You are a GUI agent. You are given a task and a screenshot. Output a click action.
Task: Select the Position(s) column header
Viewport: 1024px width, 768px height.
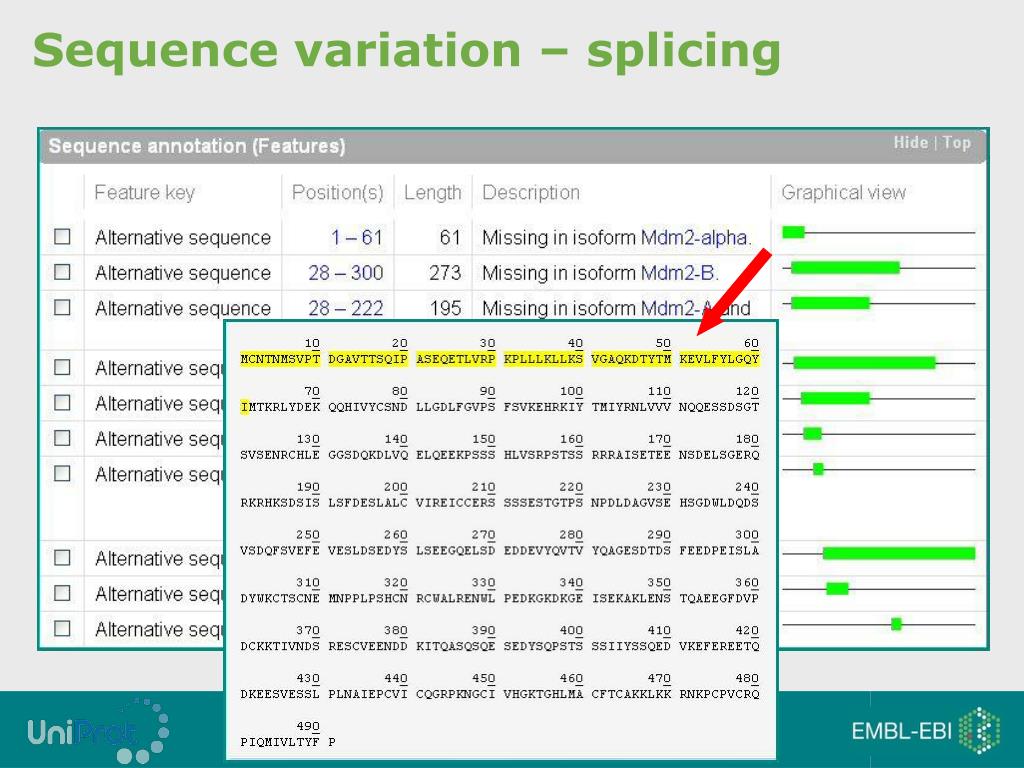(338, 193)
